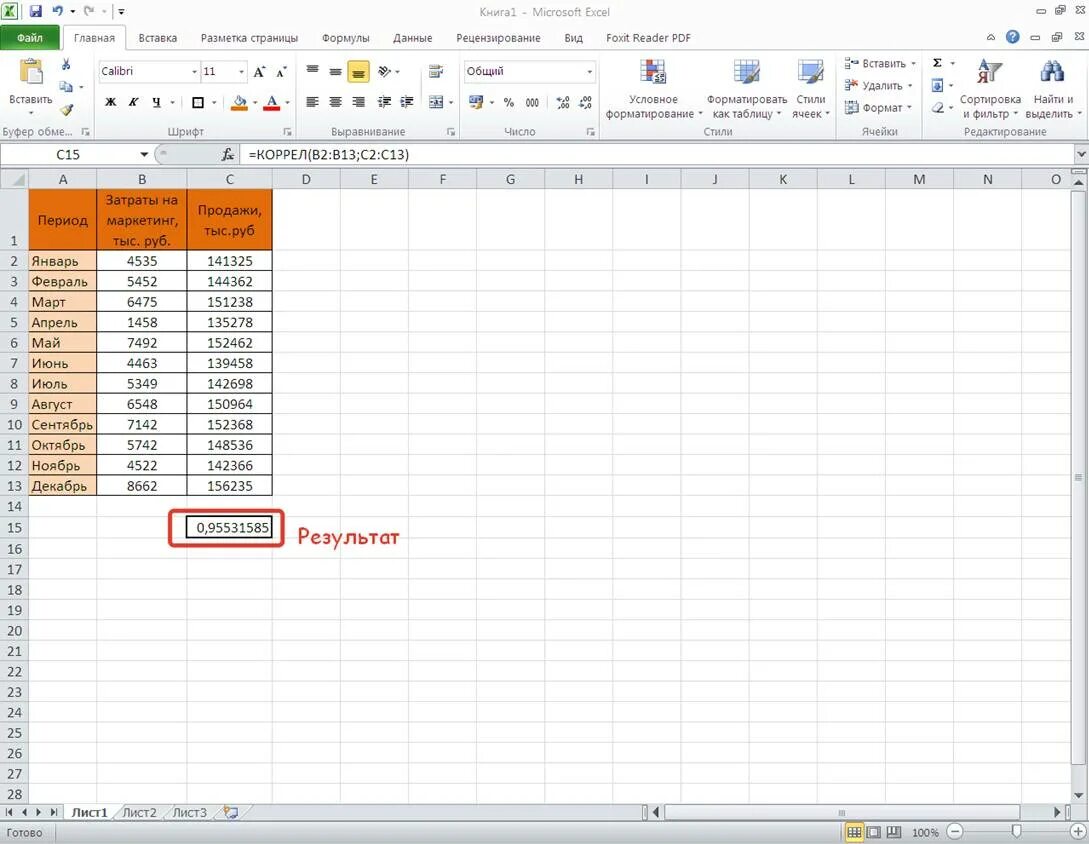Open the Файл tab
The height and width of the screenshot is (844, 1089).
tap(30, 38)
